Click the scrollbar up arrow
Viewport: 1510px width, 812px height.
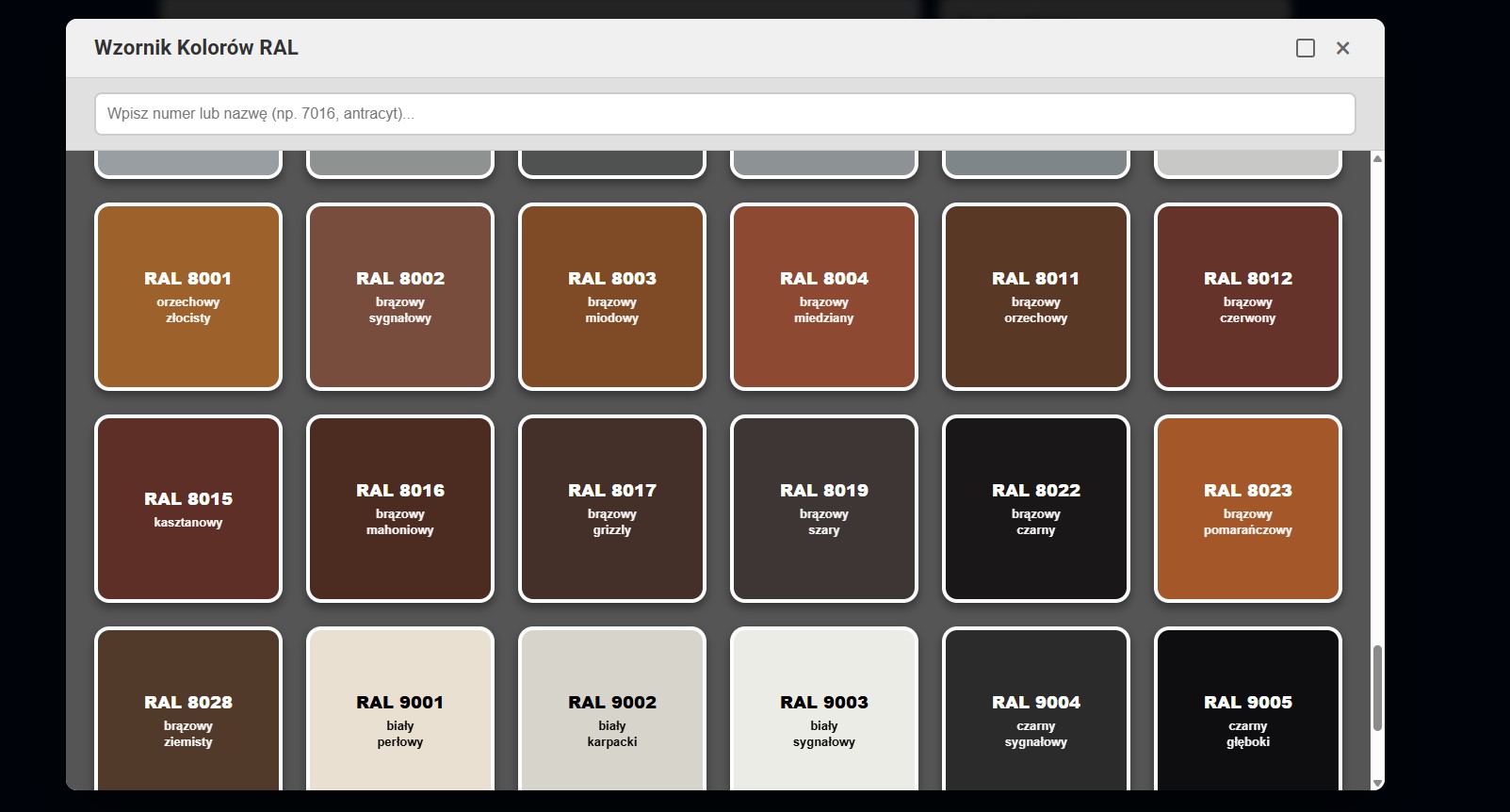click(x=1377, y=158)
